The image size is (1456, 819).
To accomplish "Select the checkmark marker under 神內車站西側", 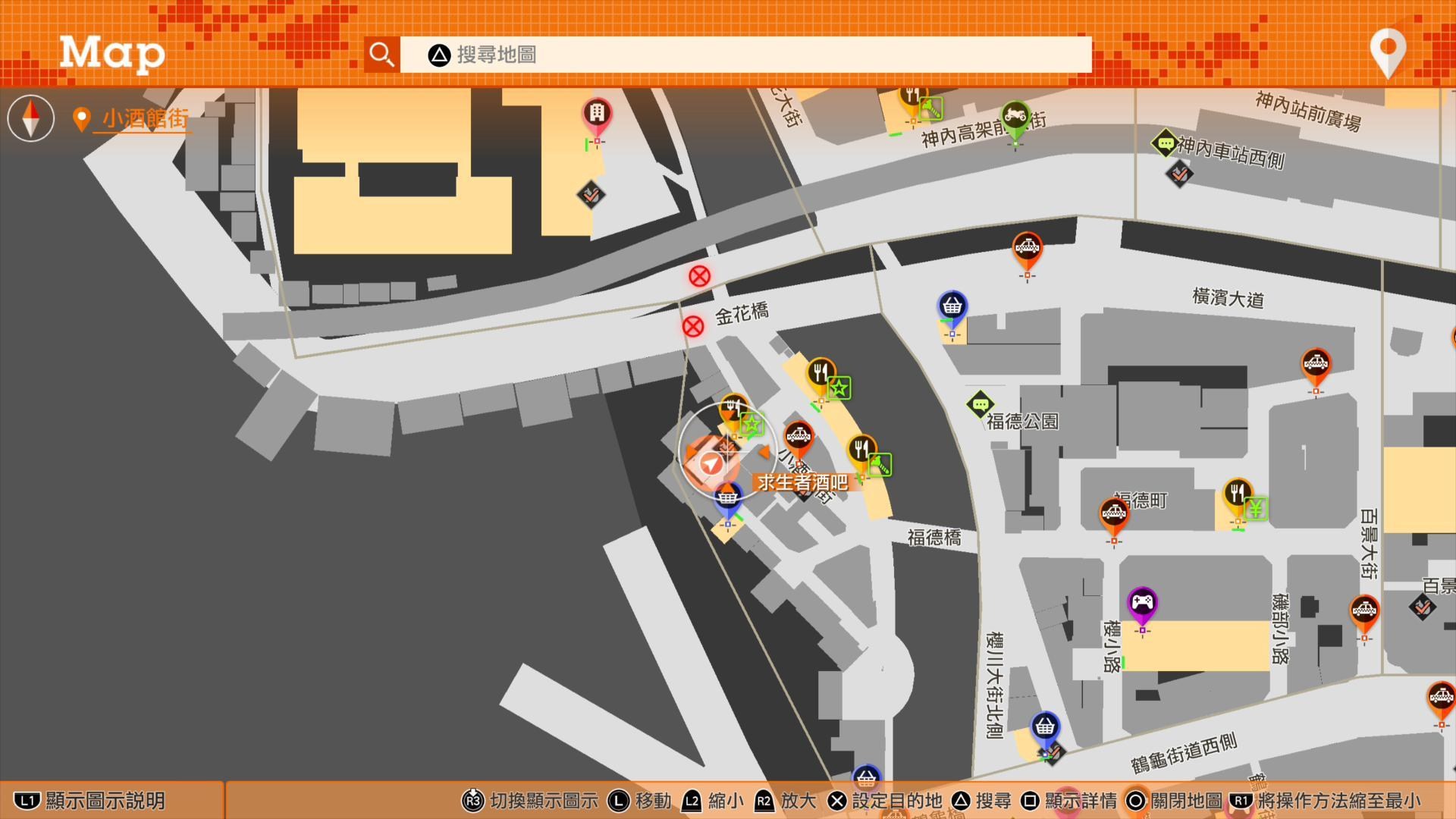I will 1178,174.
